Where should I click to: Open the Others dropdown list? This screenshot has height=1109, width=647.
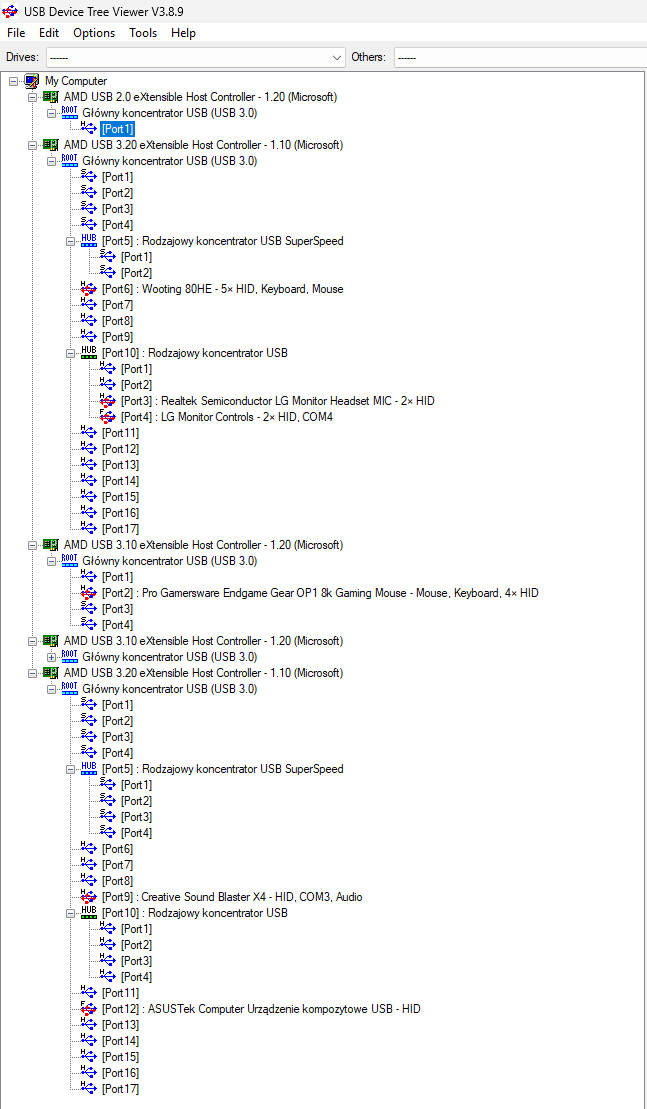pyautogui.click(x=520, y=57)
